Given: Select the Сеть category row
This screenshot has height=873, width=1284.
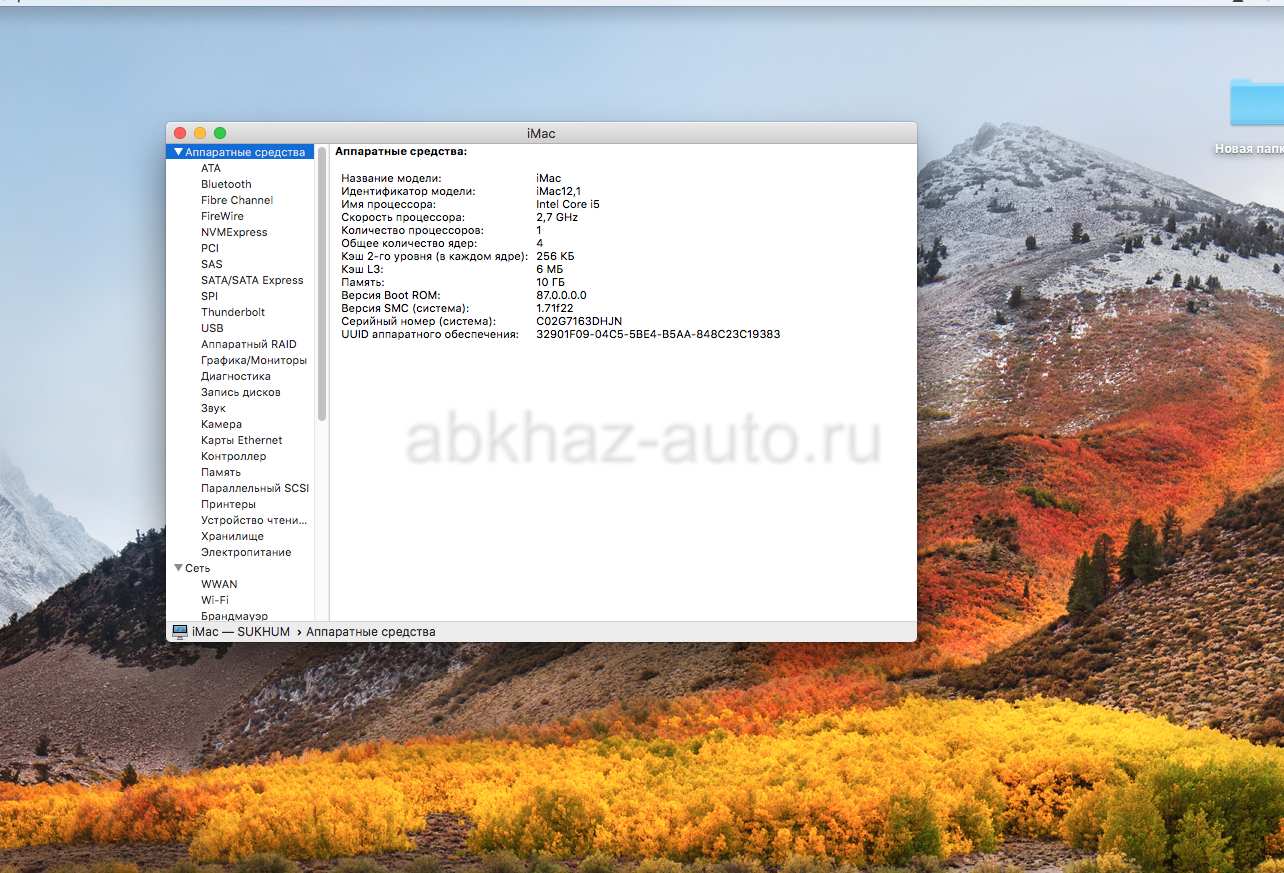Looking at the screenshot, I should pyautogui.click(x=197, y=568).
